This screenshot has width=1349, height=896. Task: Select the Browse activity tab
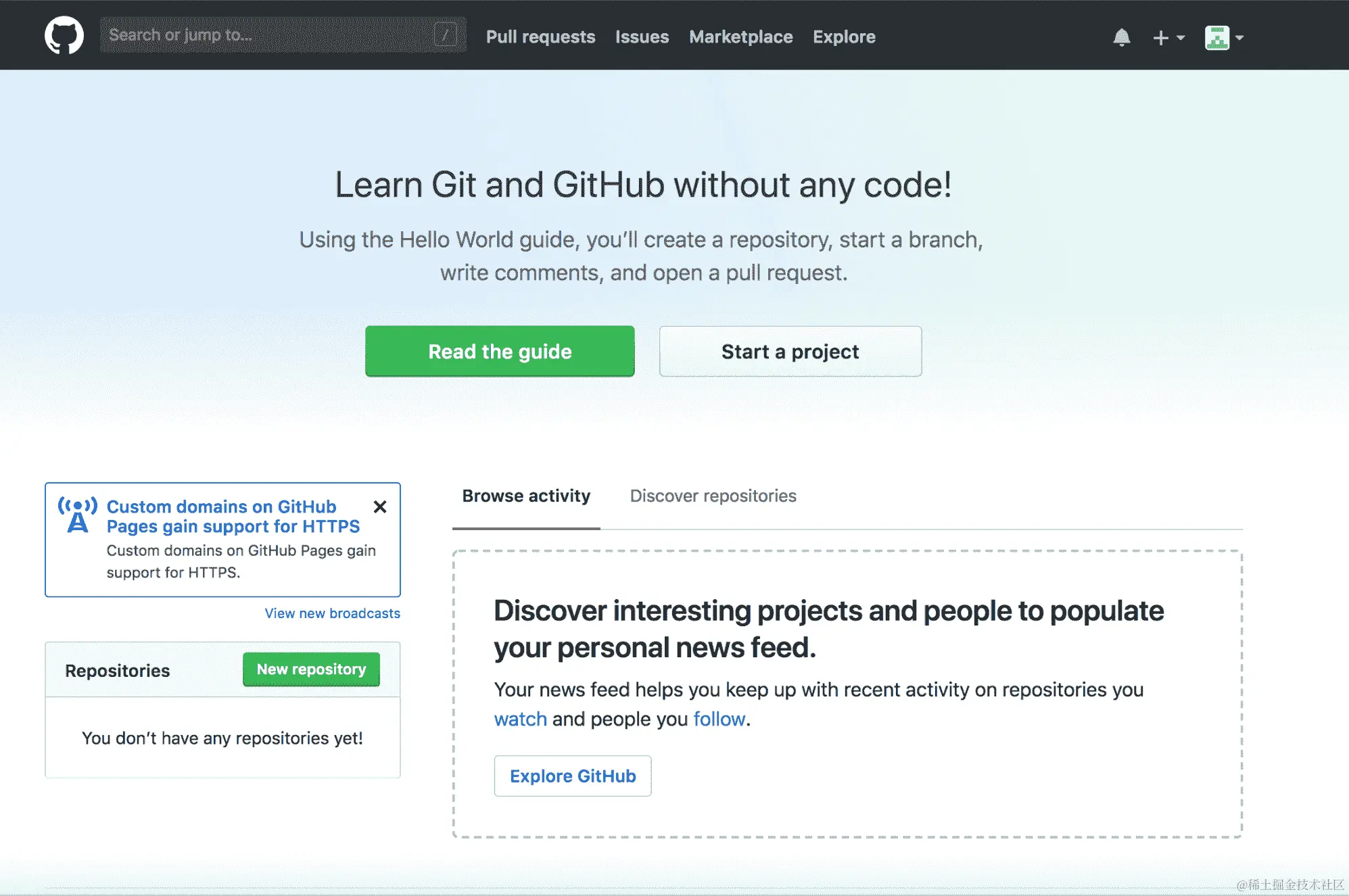tap(526, 496)
